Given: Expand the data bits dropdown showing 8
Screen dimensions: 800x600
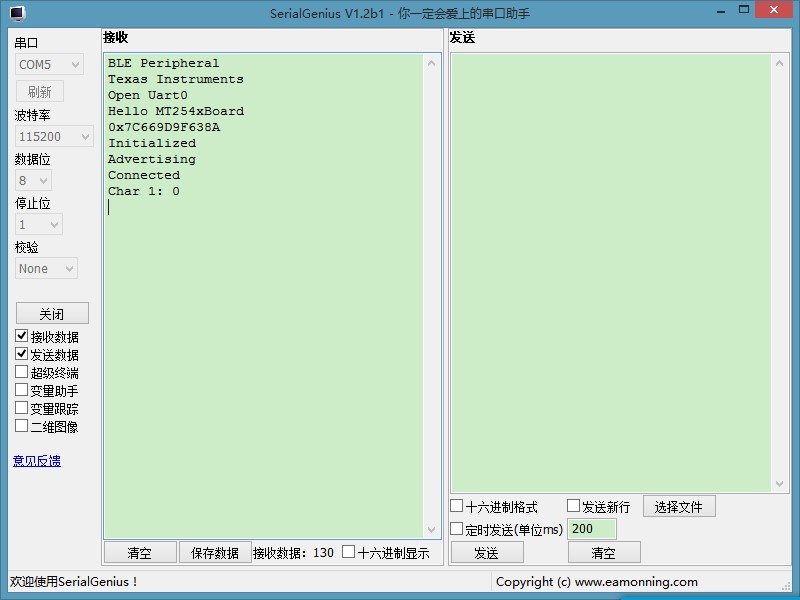Looking at the screenshot, I should pos(33,181).
